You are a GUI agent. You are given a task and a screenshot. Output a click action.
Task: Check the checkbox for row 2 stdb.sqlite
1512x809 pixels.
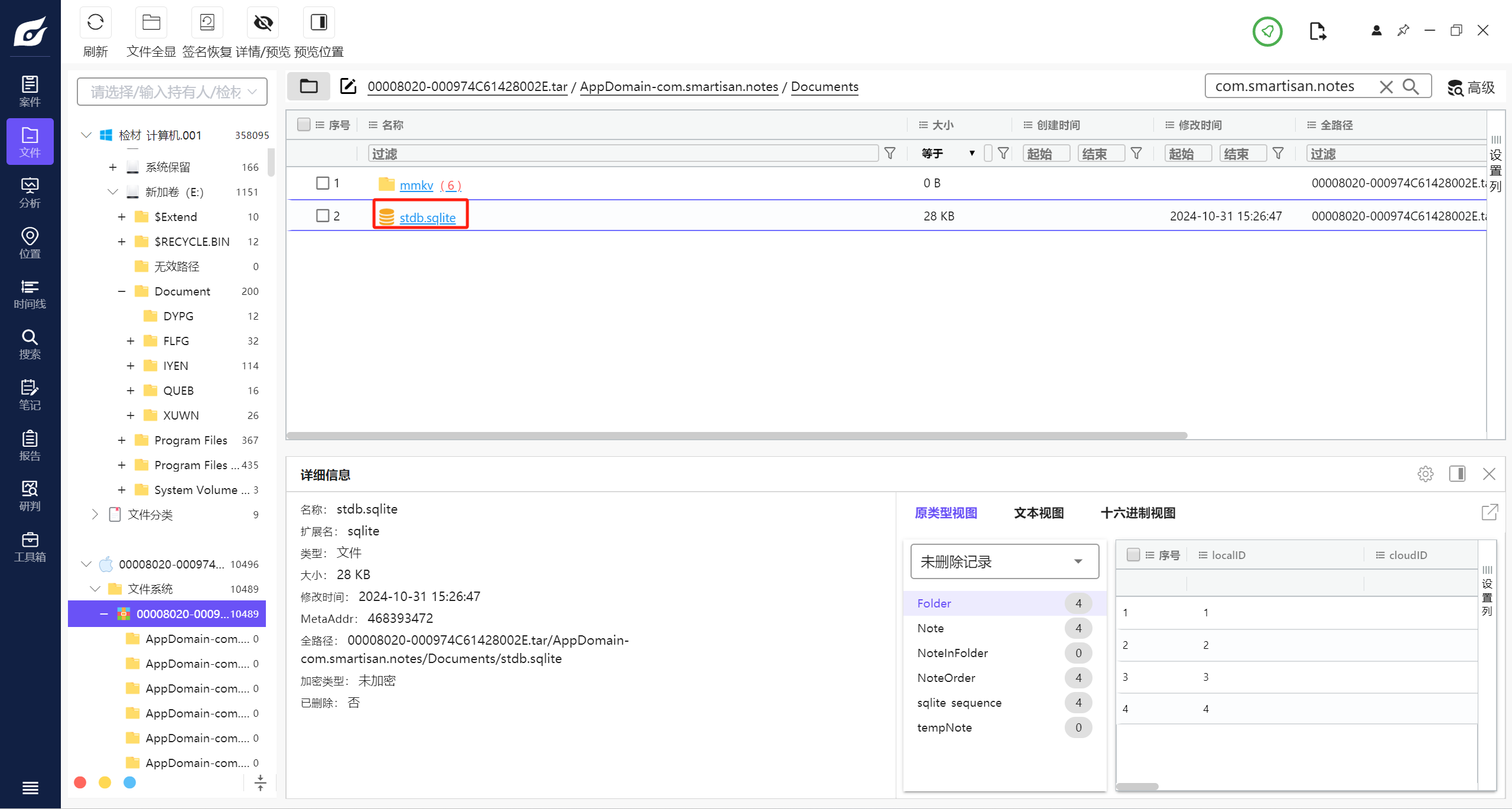323,216
